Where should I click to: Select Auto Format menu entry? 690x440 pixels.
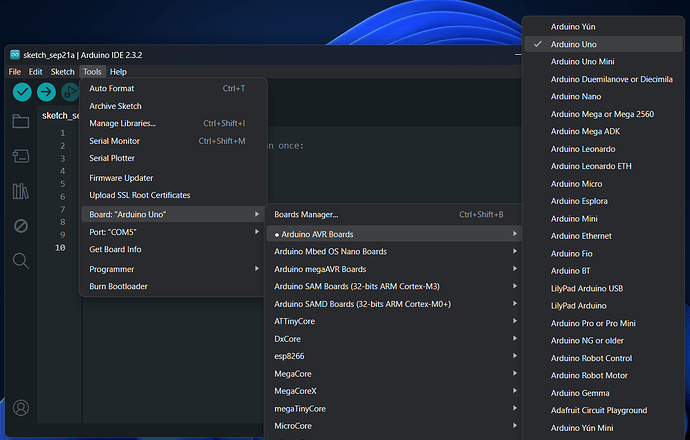click(x=173, y=88)
